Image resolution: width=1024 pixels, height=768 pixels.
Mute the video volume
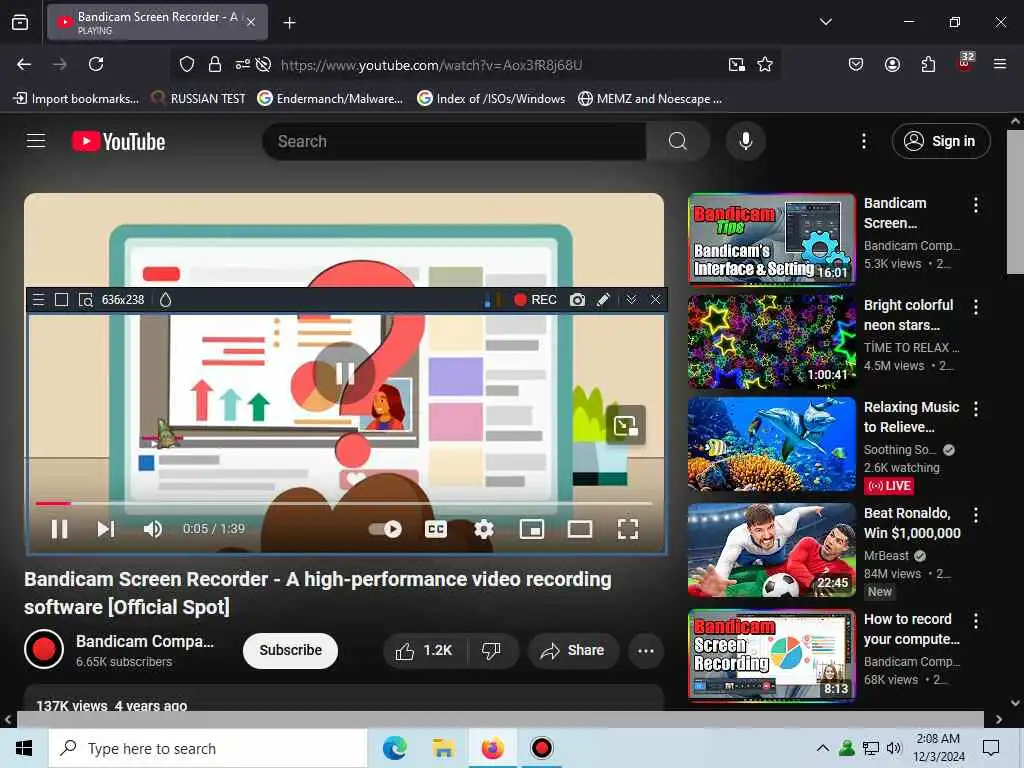tap(152, 529)
